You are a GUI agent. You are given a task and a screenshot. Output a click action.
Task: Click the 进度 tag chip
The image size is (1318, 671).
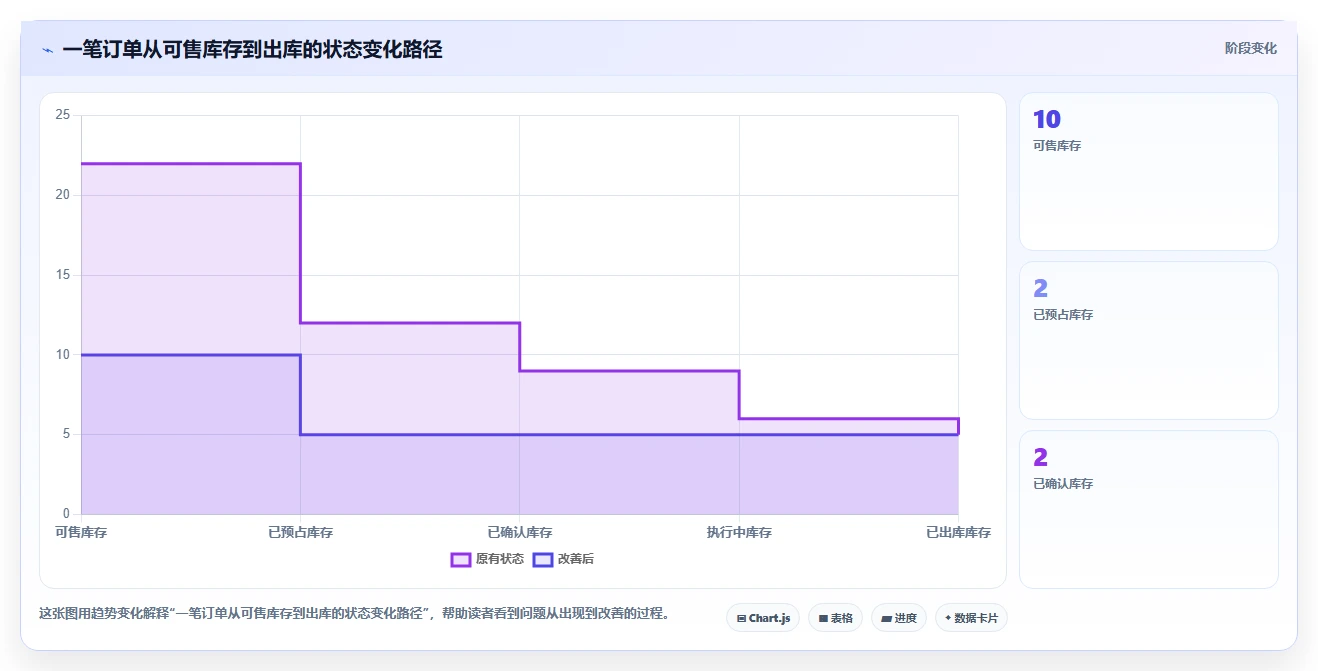pos(899,618)
